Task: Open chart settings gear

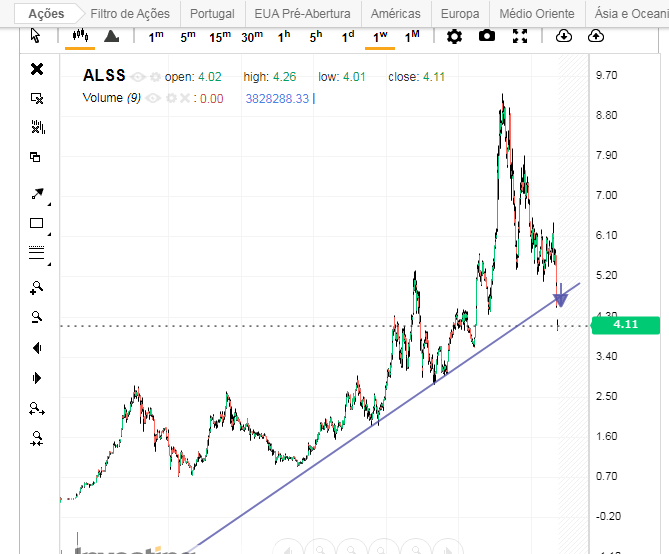Action: pos(454,36)
